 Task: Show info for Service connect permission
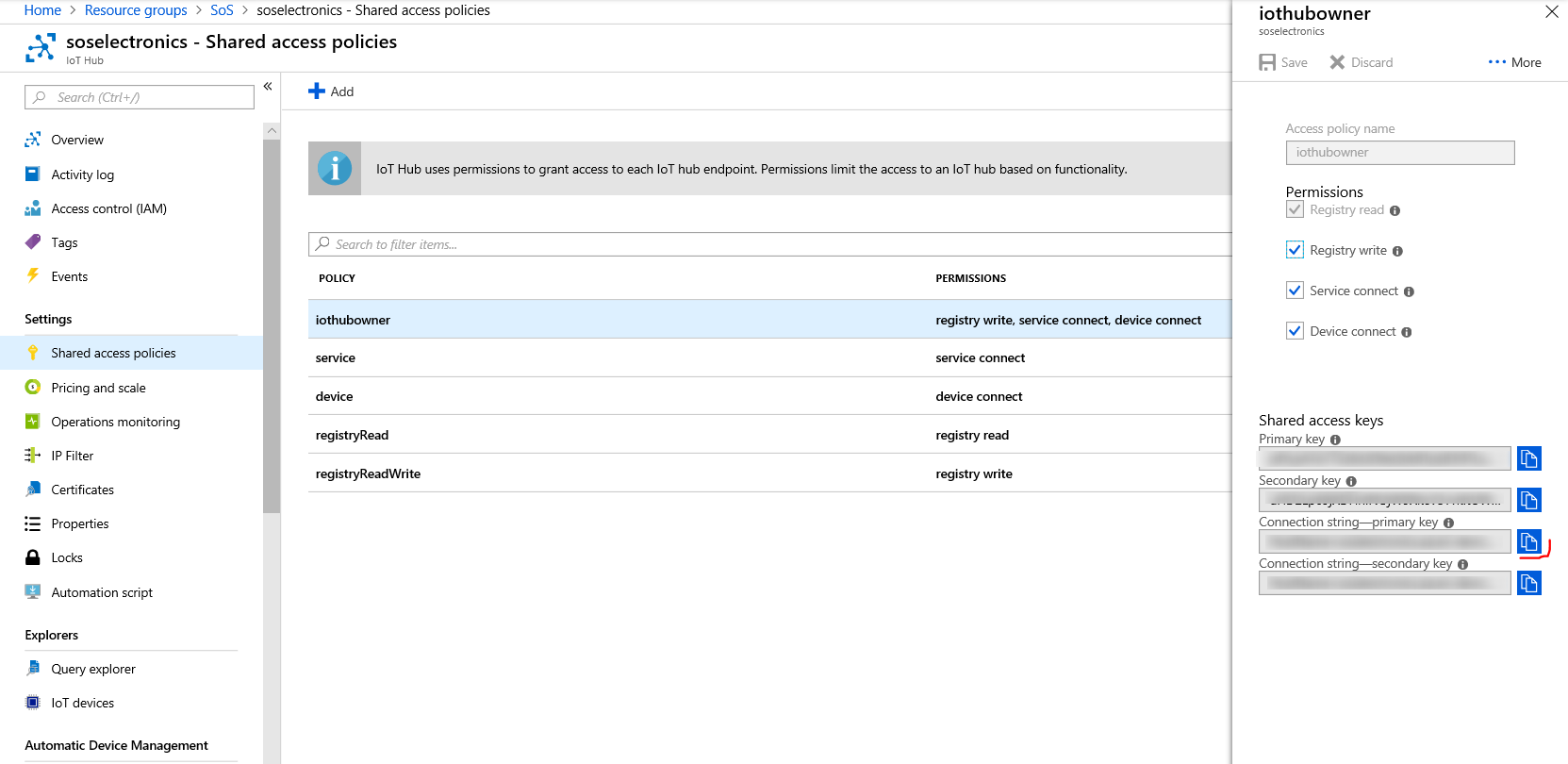tap(1409, 292)
